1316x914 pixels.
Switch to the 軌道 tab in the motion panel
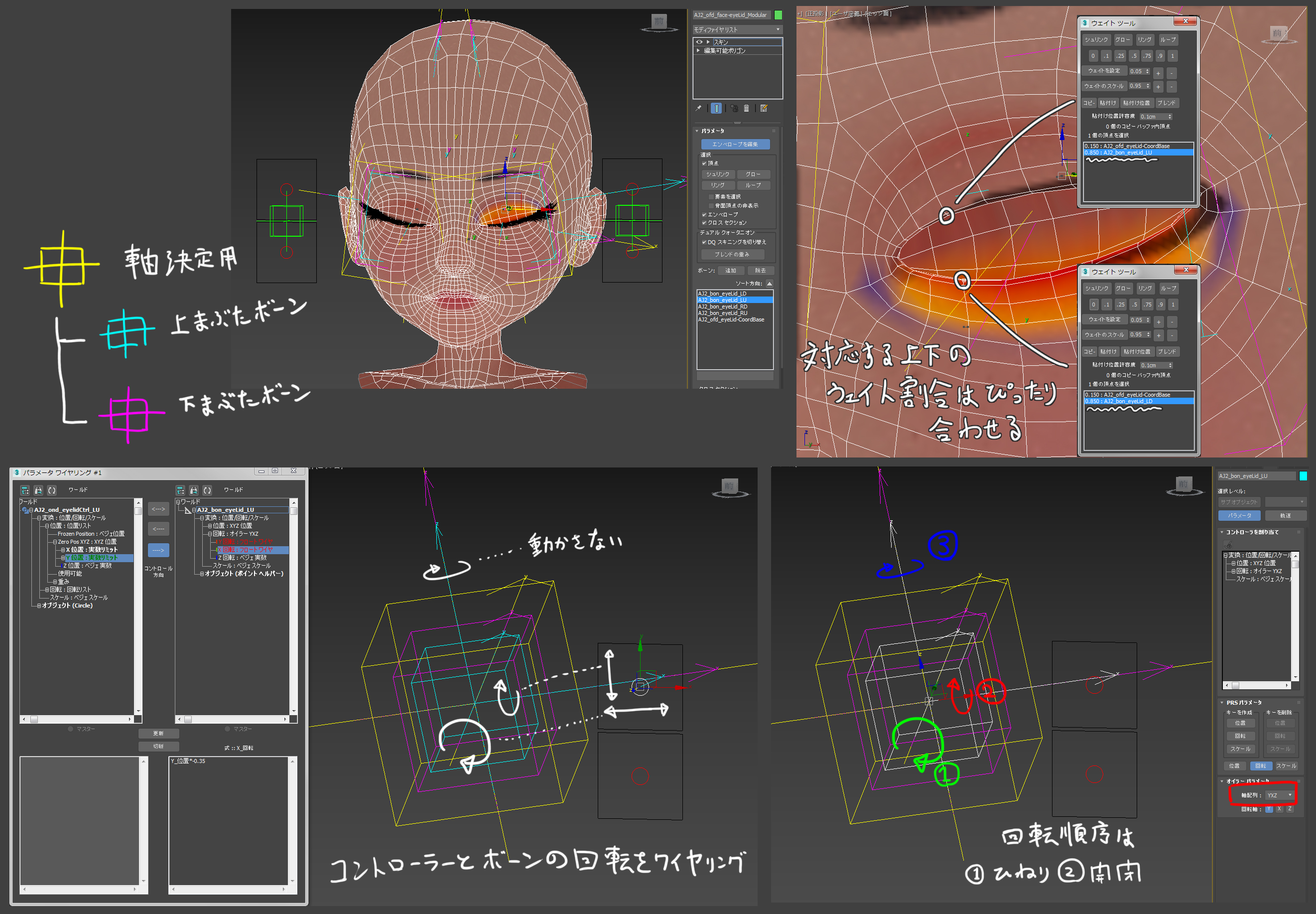click(1285, 515)
